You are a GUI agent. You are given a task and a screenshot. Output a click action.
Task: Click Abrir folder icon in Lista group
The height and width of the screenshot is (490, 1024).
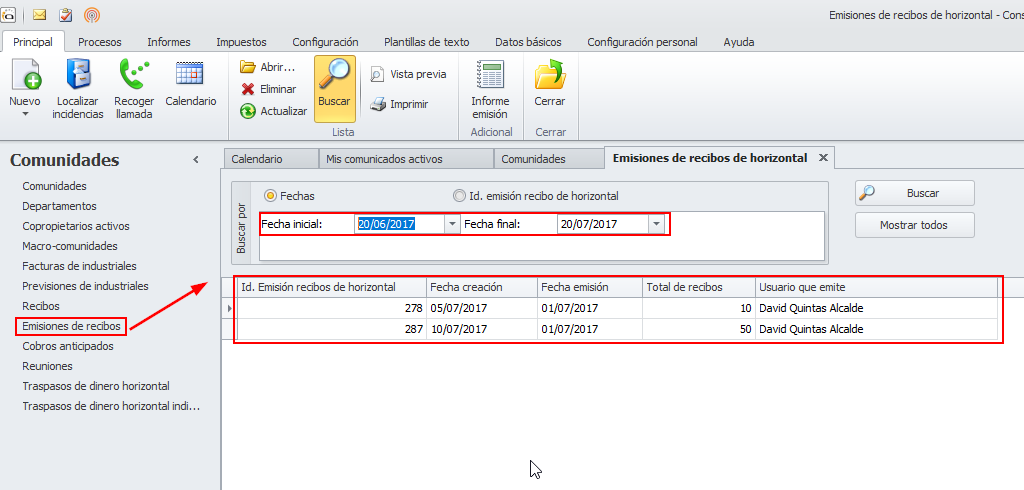248,67
